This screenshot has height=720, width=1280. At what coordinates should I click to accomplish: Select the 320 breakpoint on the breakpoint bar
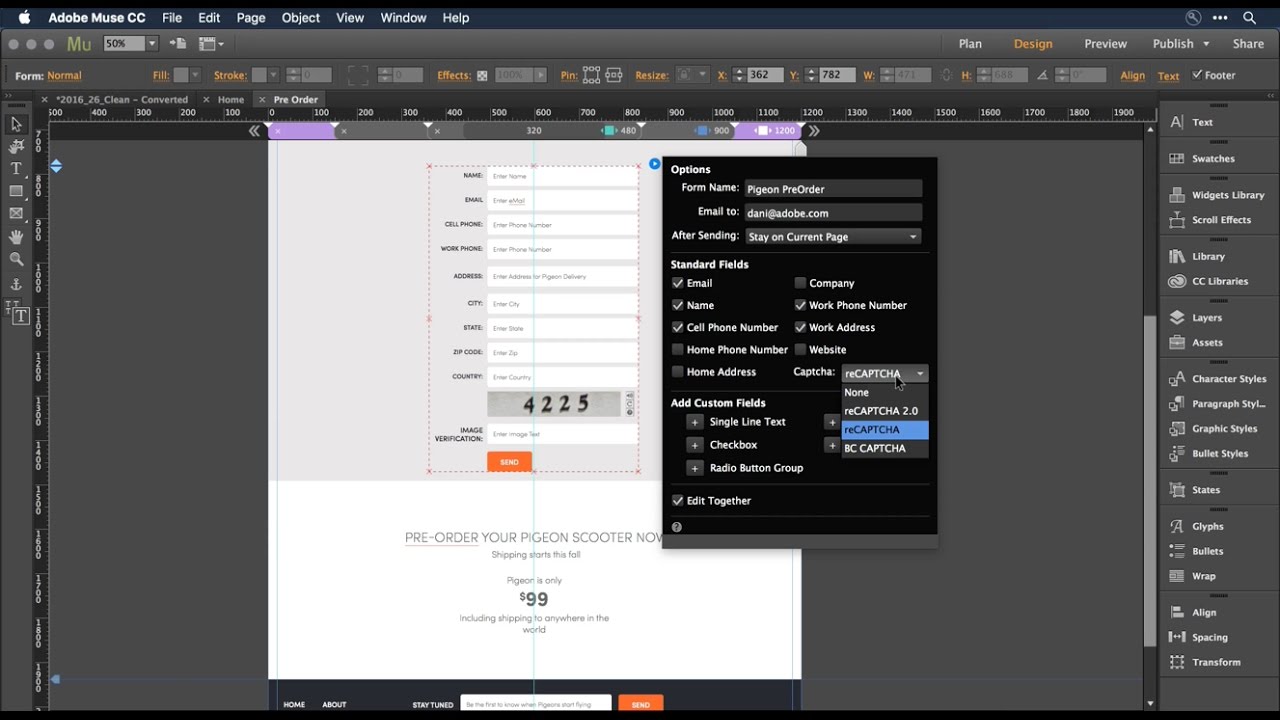[x=534, y=131]
